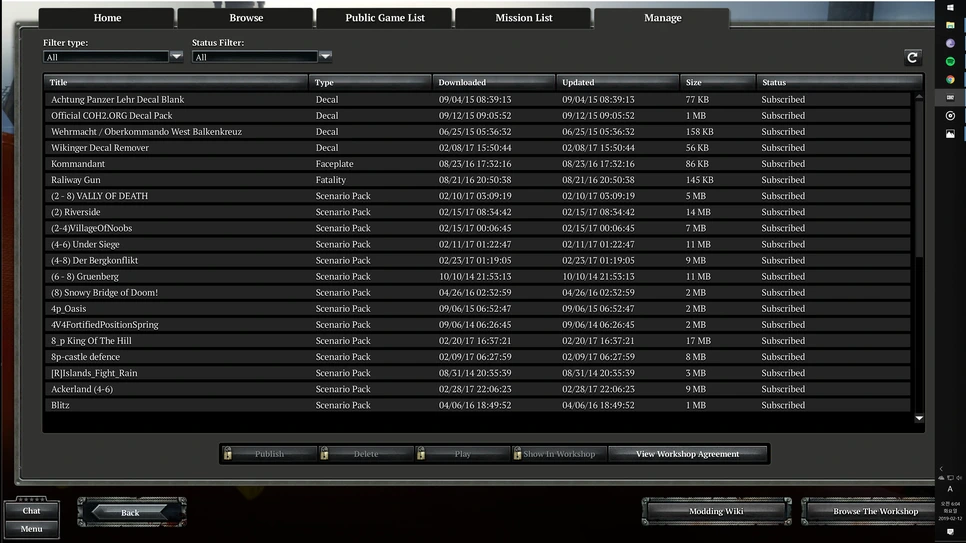Click the circular disc icon in the taskbar
This screenshot has height=543, width=966.
[950, 115]
